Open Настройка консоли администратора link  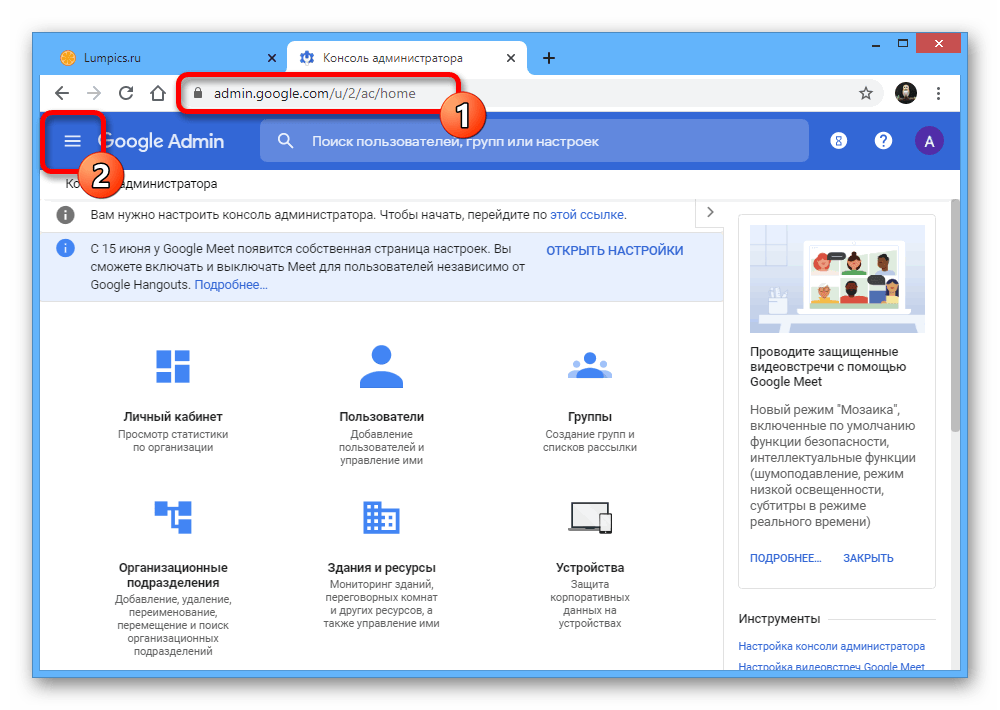click(x=831, y=646)
